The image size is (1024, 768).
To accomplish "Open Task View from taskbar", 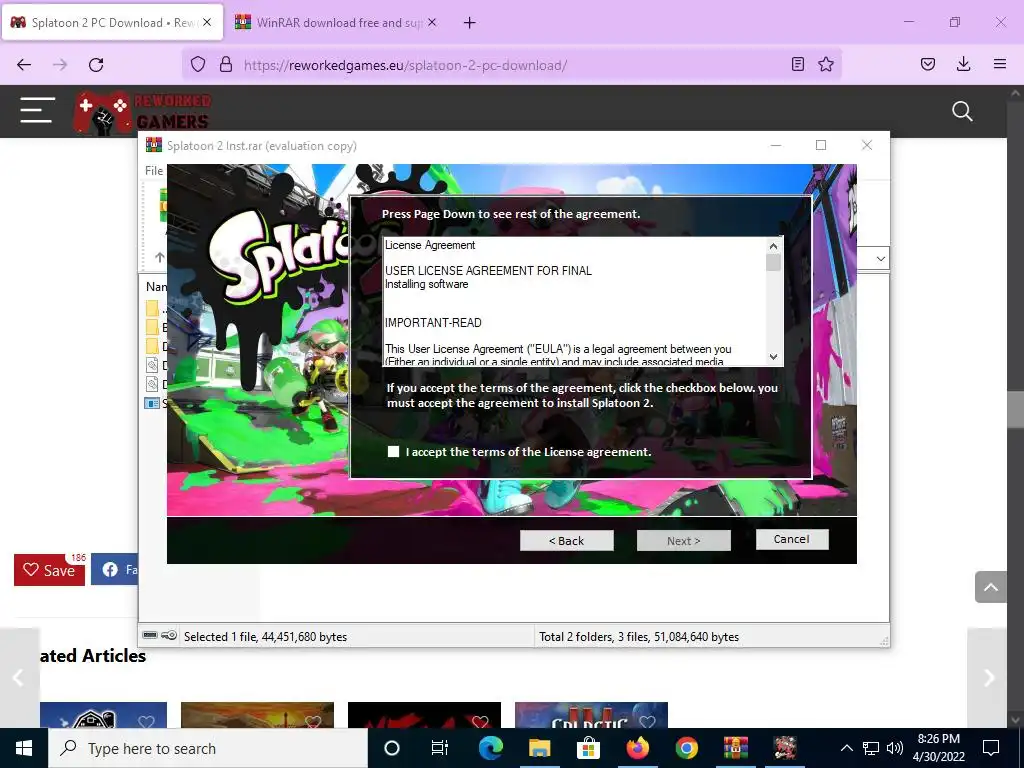I will point(440,748).
